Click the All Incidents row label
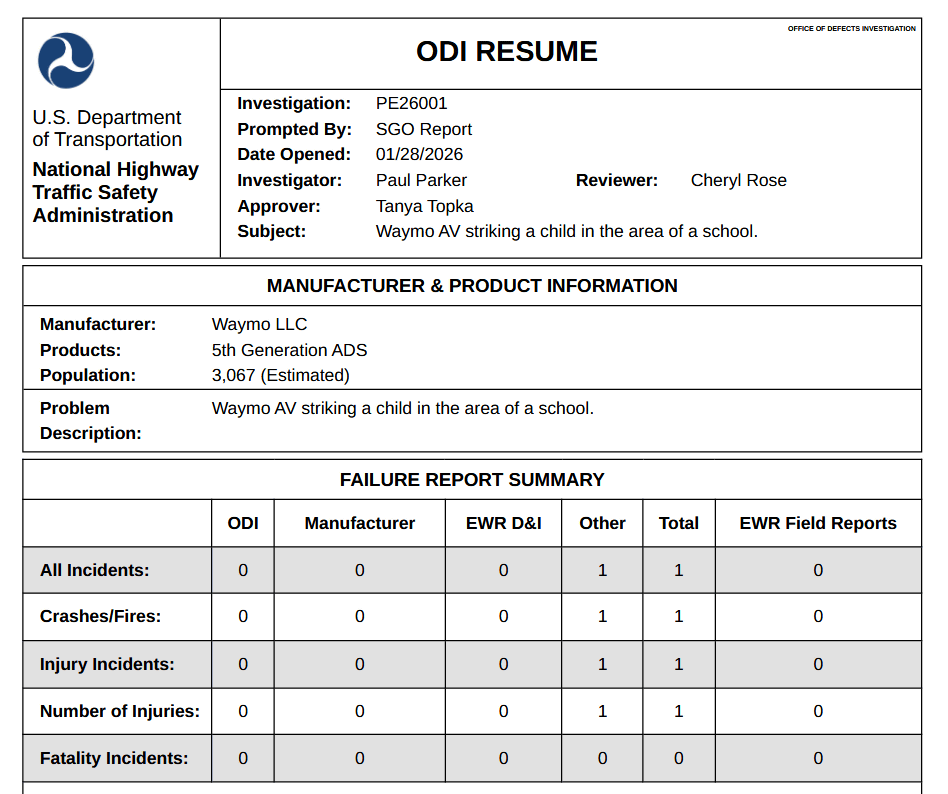Image resolution: width=948 pixels, height=794 pixels. [x=94, y=570]
